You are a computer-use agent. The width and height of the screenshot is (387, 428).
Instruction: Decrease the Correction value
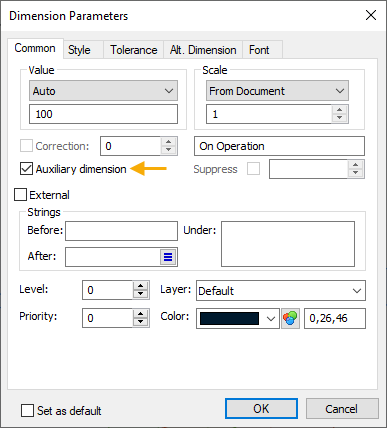click(168, 150)
